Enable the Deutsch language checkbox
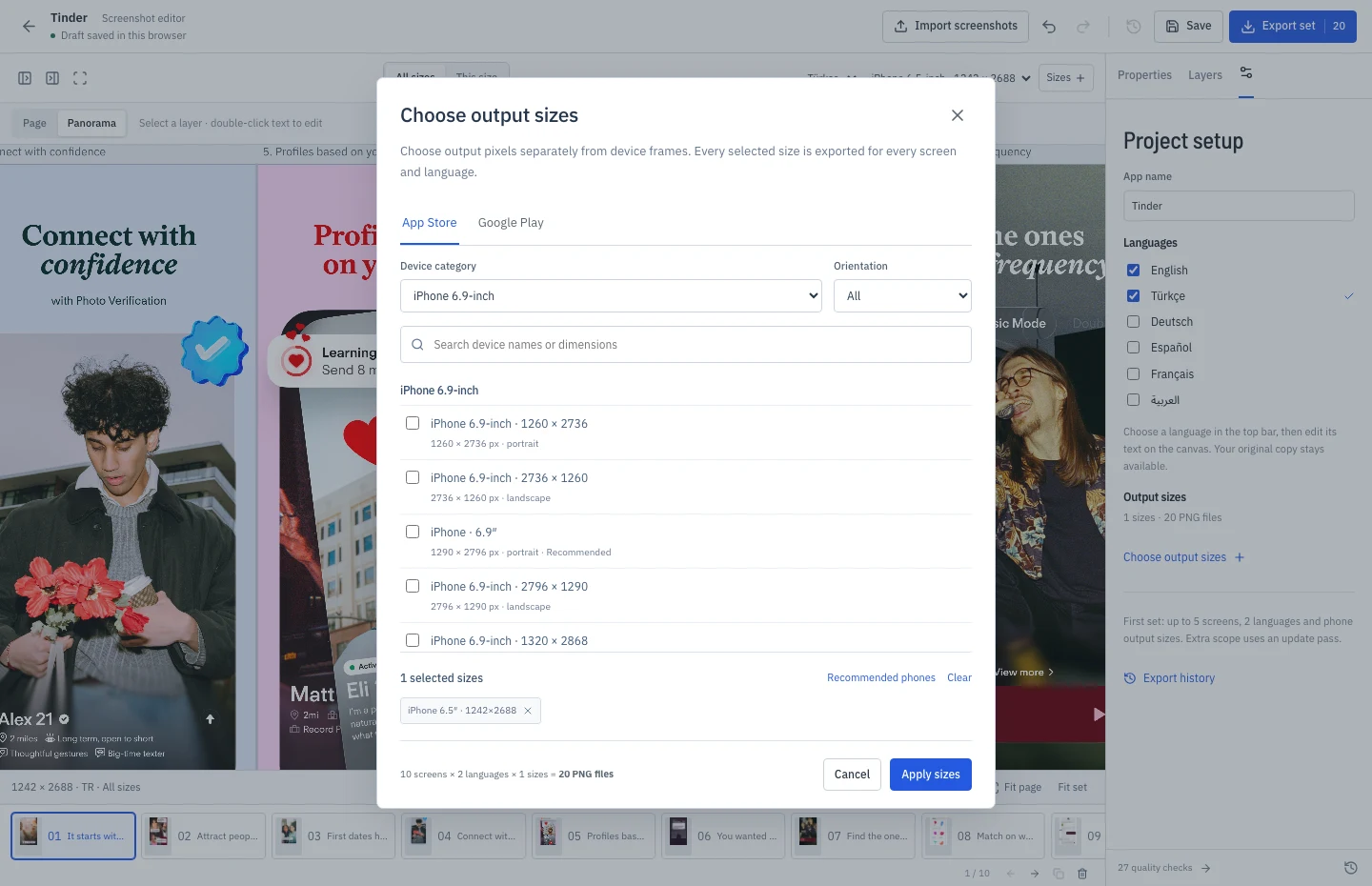The height and width of the screenshot is (886, 1372). coord(1133,322)
